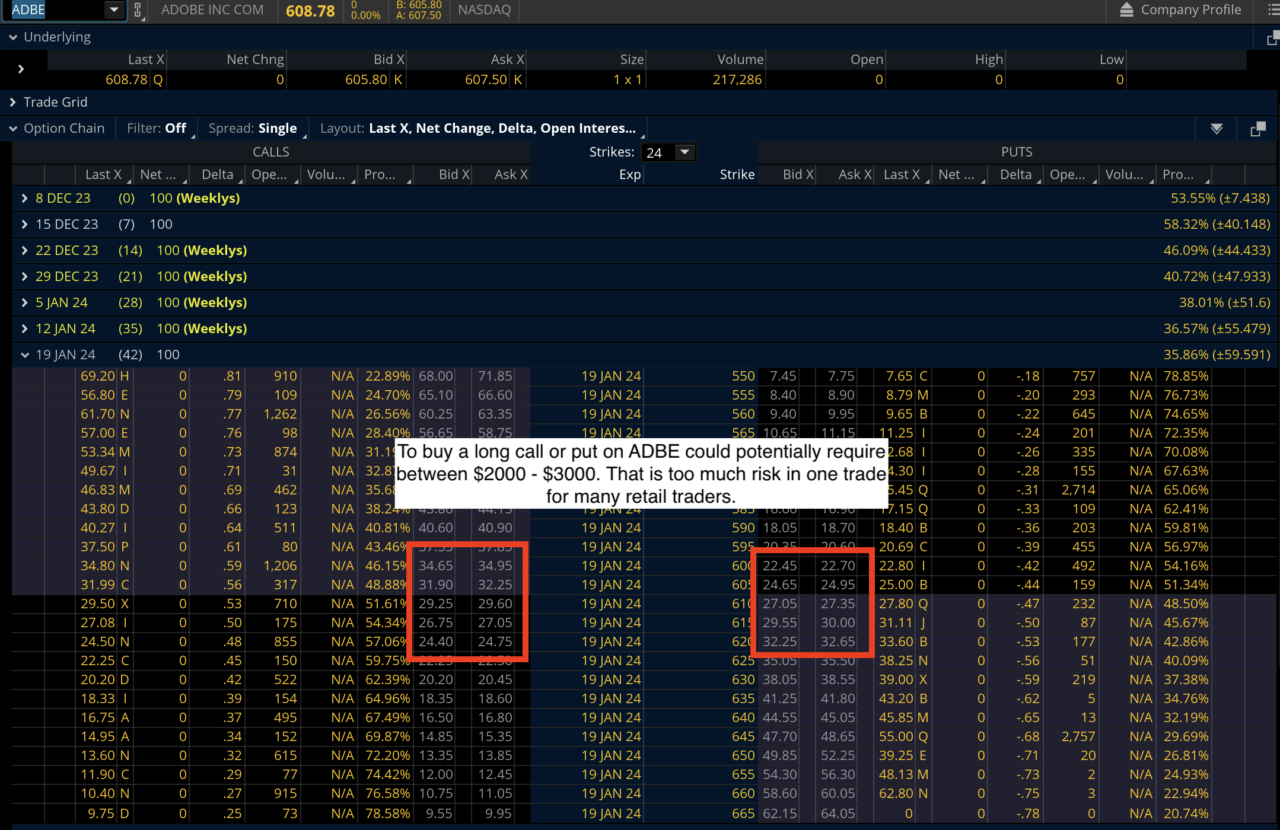Click the put bid 32.25 at 620 strike
Viewport: 1280px width, 830px height.
pos(780,642)
